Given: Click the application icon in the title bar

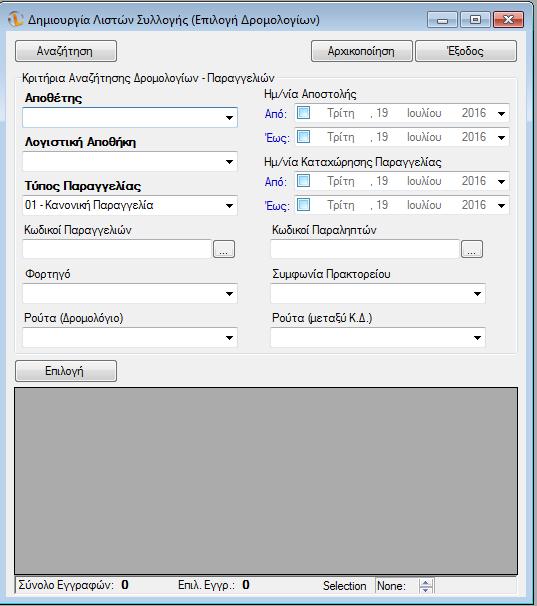Looking at the screenshot, I should [x=15, y=19].
